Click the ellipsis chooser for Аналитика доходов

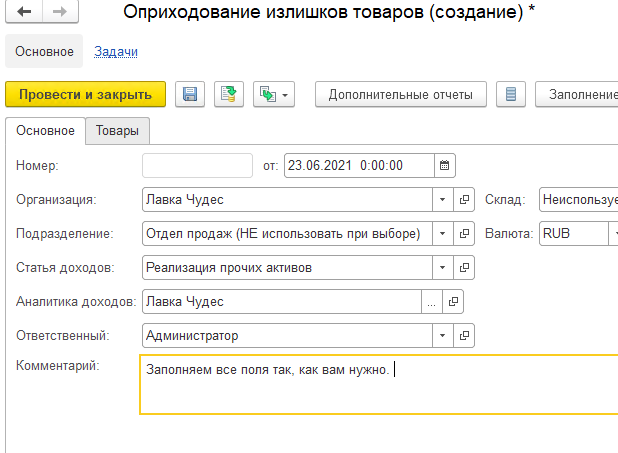click(432, 302)
